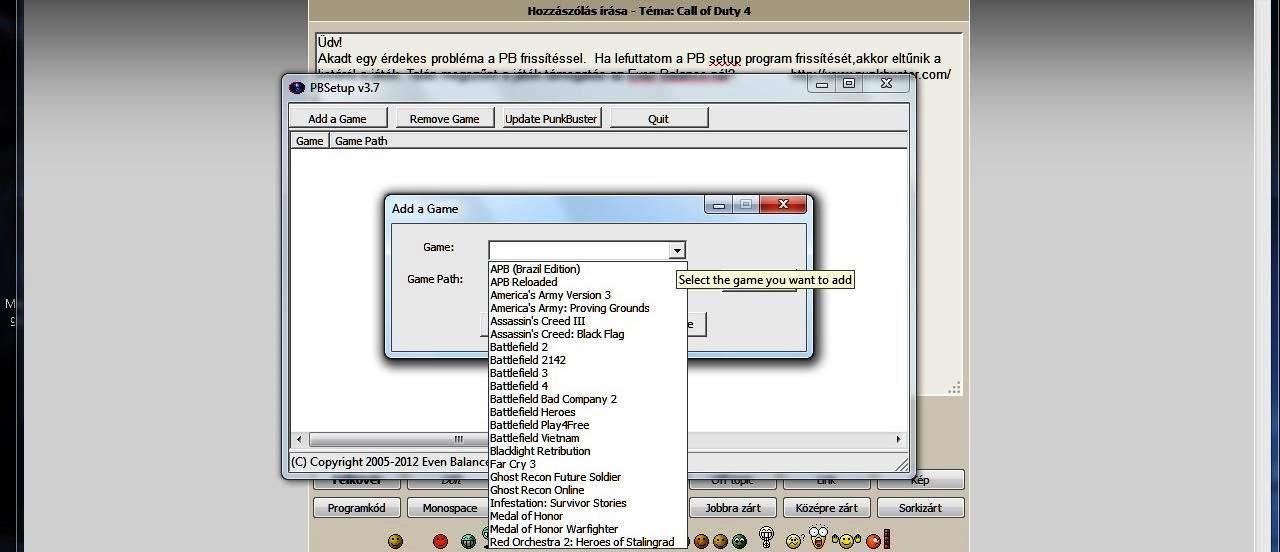
Task: Insert the white skeleton-like emoticon
Action: click(x=766, y=537)
